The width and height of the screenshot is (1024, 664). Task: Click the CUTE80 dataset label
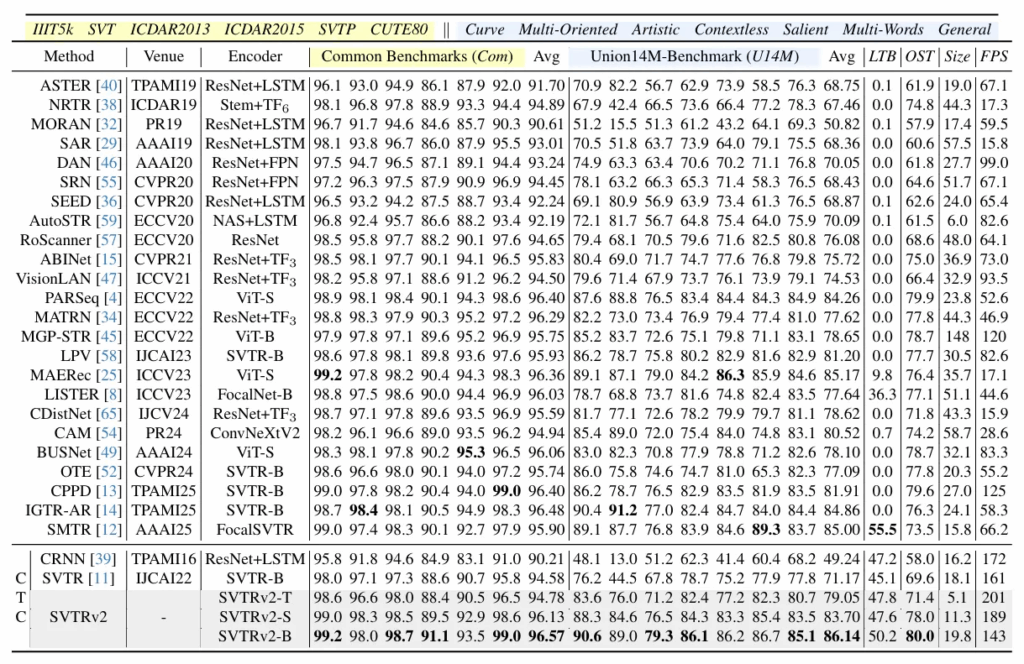(x=400, y=29)
